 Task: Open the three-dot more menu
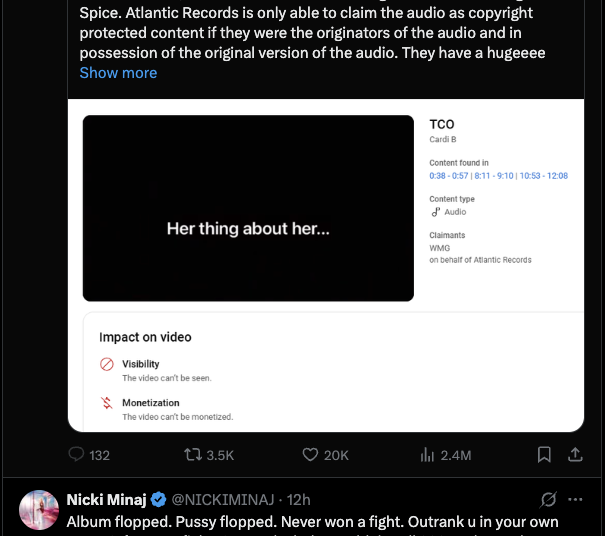coord(575,499)
